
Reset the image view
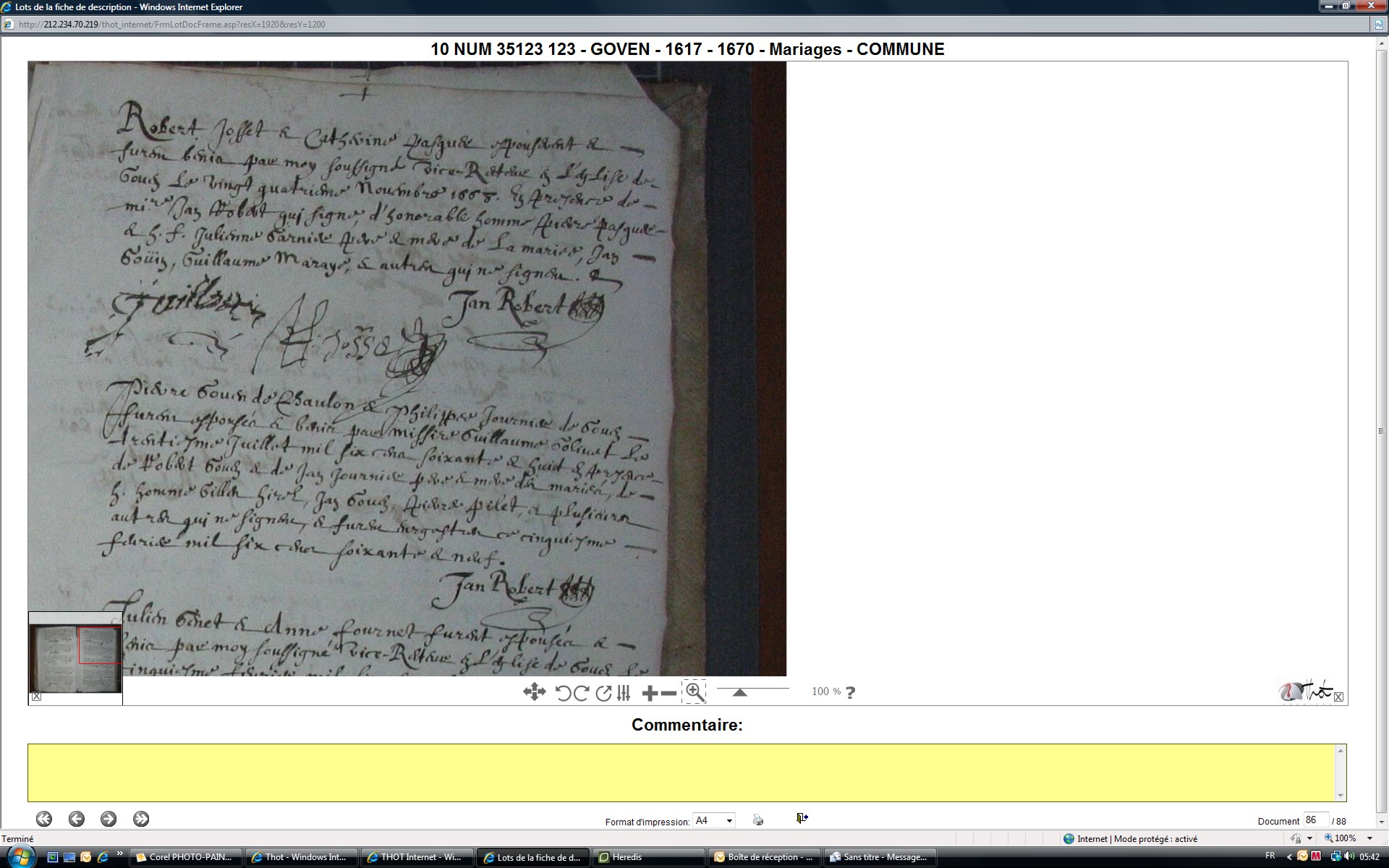603,693
